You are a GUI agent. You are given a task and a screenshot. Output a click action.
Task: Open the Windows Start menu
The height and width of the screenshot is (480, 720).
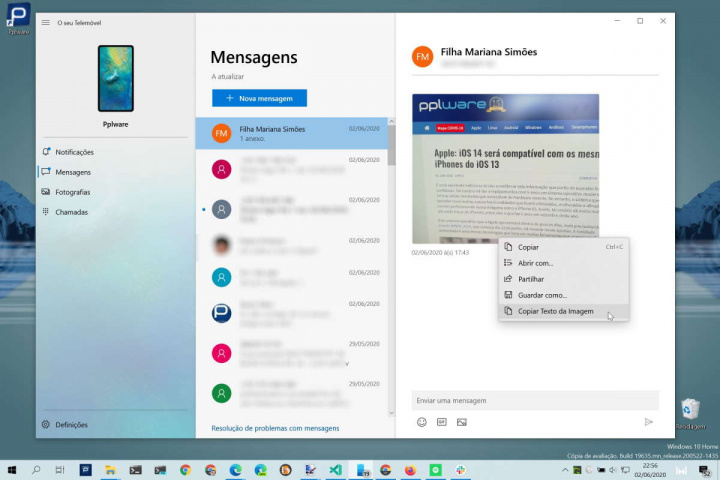[x=11, y=469]
